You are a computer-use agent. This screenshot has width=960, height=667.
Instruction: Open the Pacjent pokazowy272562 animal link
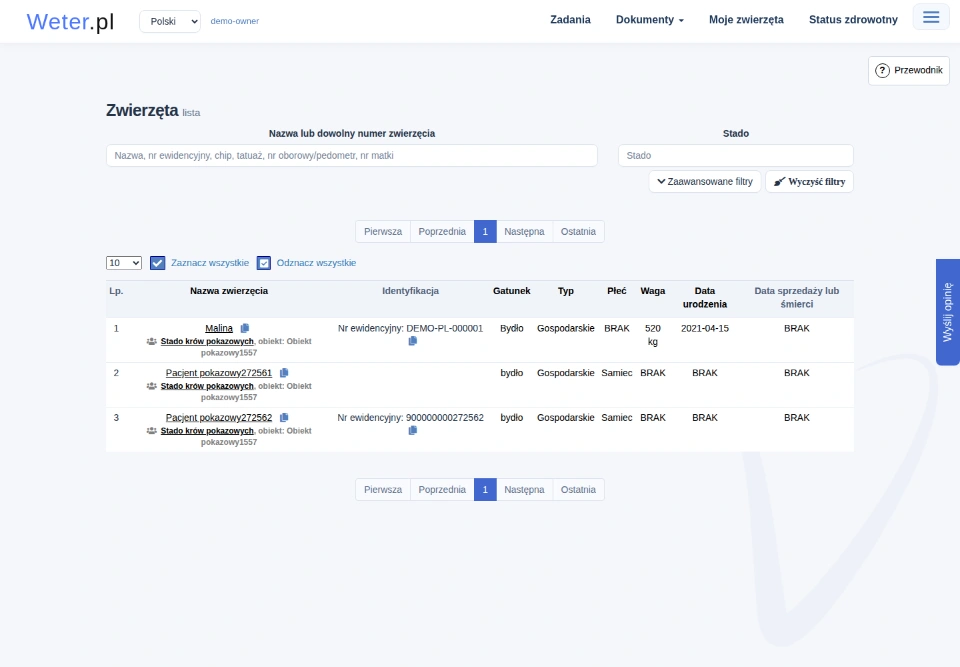(x=219, y=418)
